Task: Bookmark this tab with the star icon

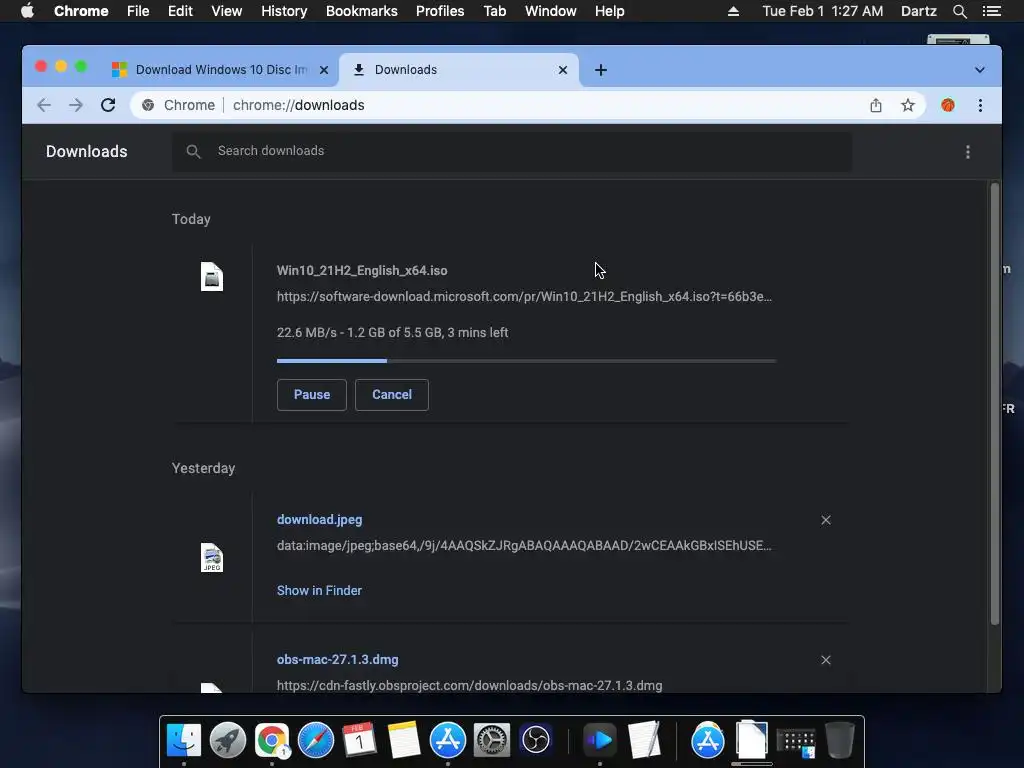Action: [x=908, y=105]
